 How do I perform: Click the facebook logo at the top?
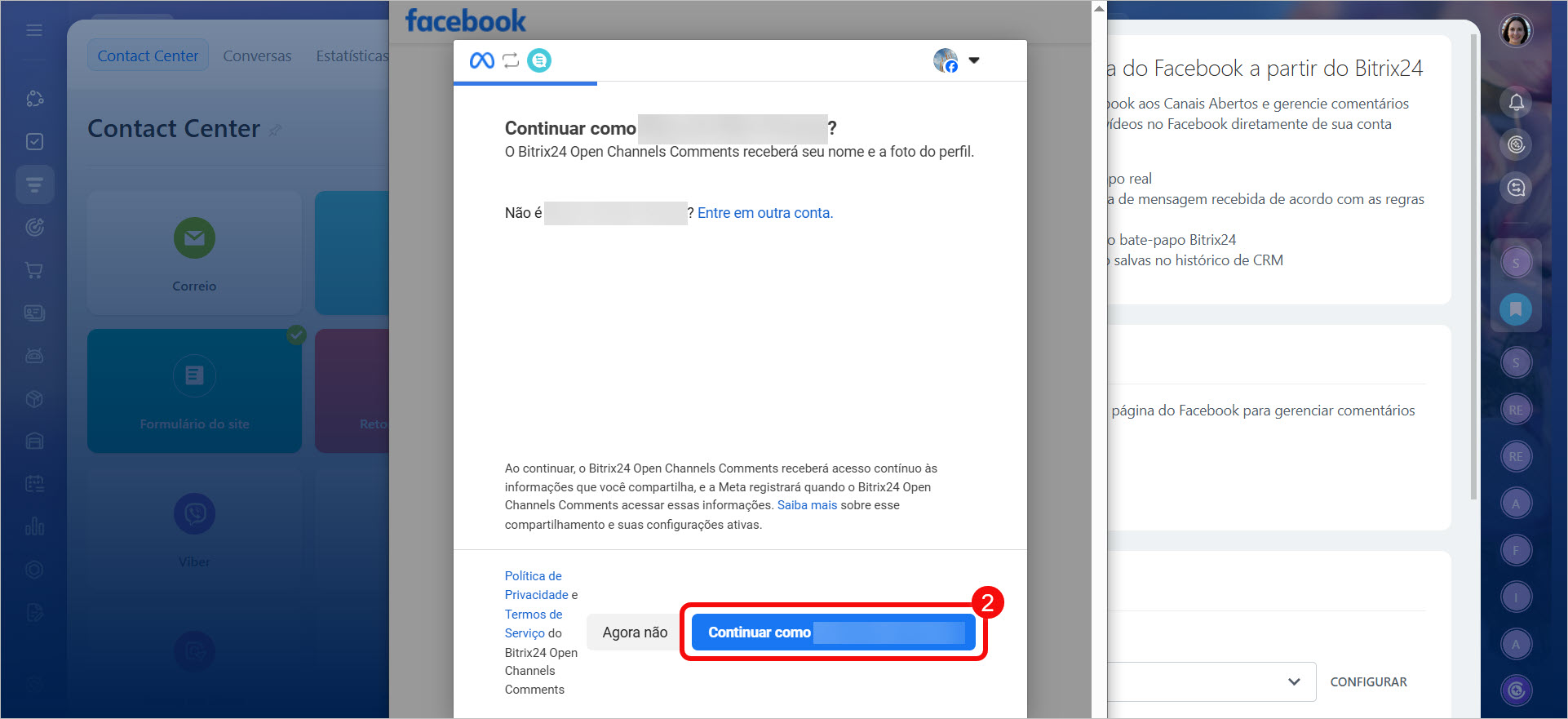tap(466, 20)
